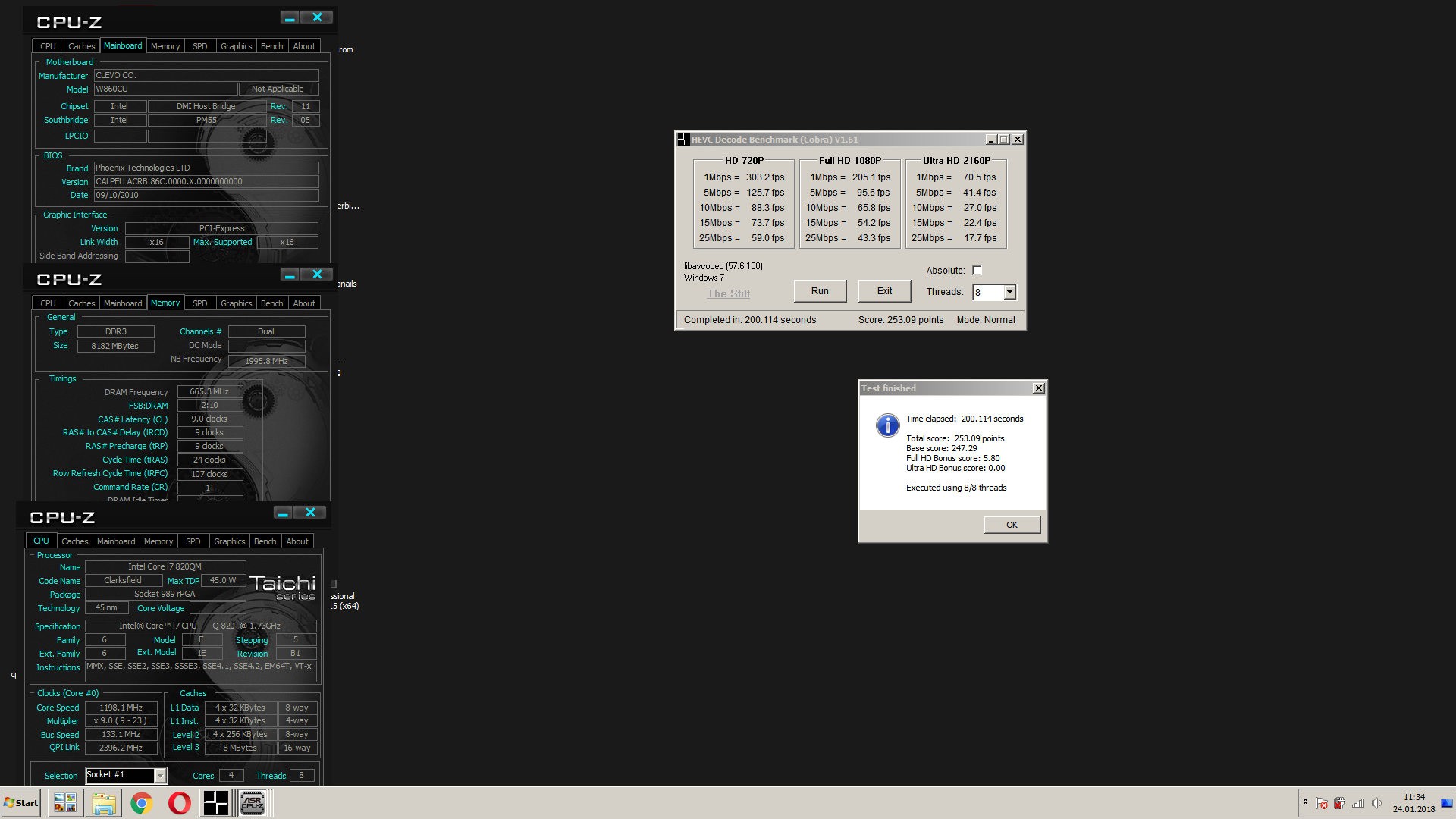Open Bench tab in Mainboard CPU-Z window
The image size is (1456, 819).
(271, 46)
